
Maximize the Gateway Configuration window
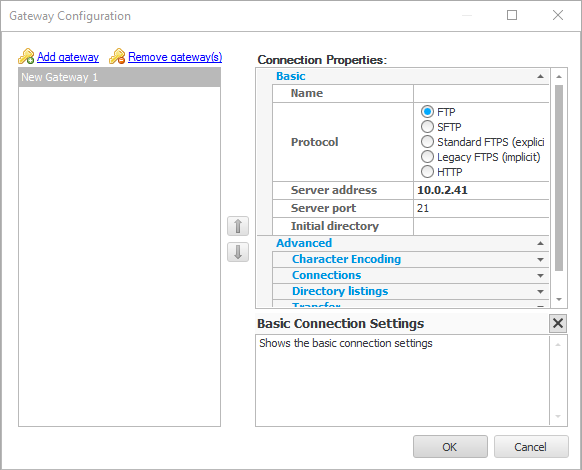click(x=512, y=15)
